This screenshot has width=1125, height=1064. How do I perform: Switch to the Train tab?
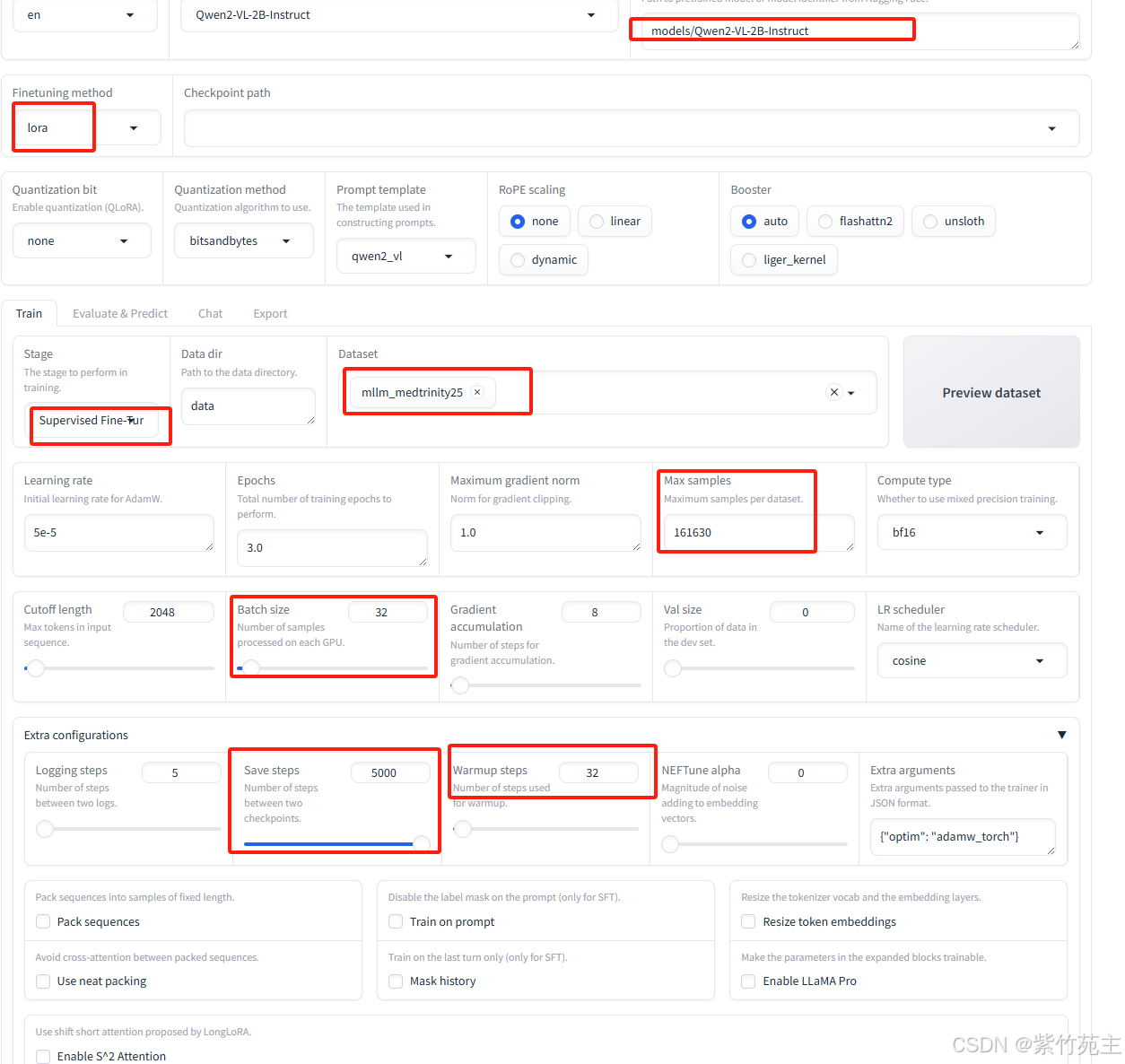coord(29,313)
